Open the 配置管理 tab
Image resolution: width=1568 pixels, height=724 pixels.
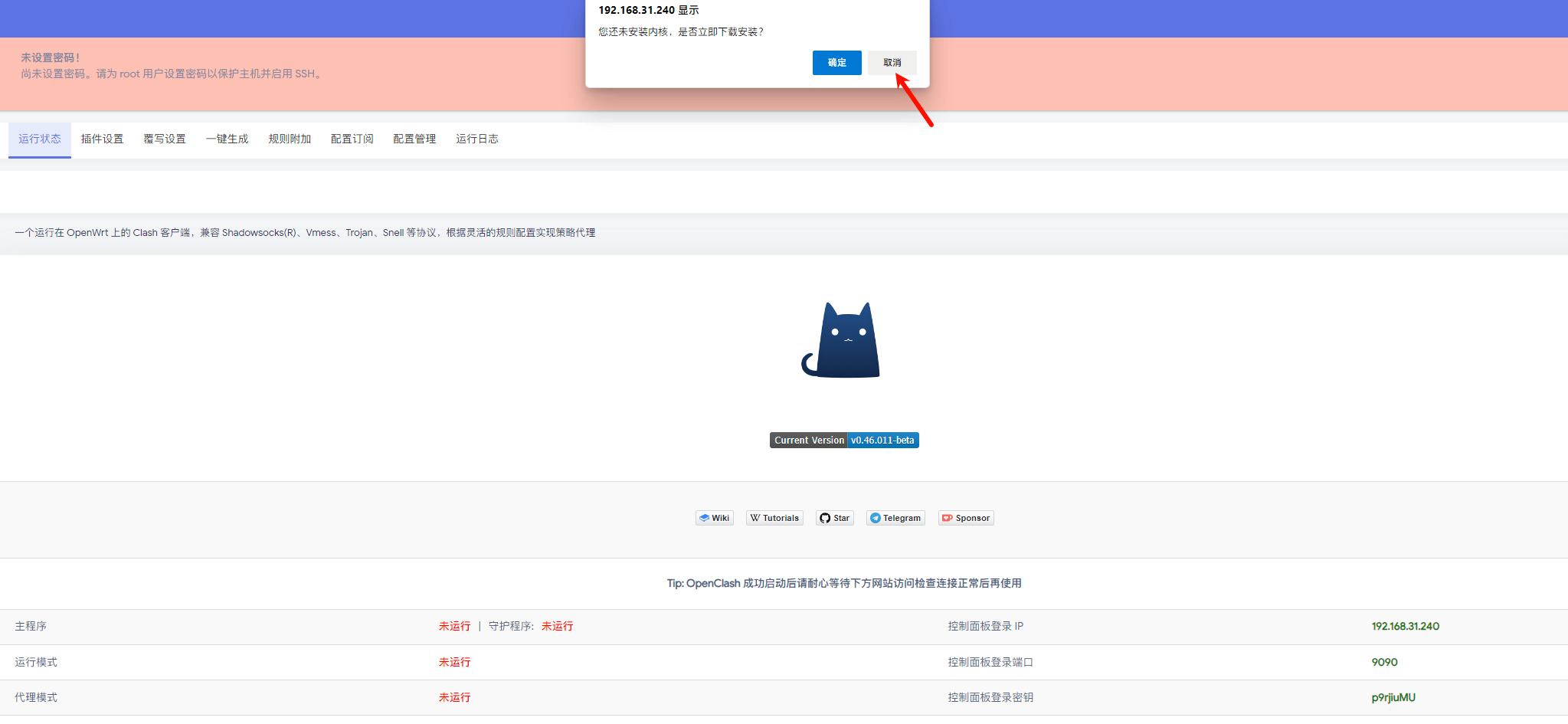(414, 139)
